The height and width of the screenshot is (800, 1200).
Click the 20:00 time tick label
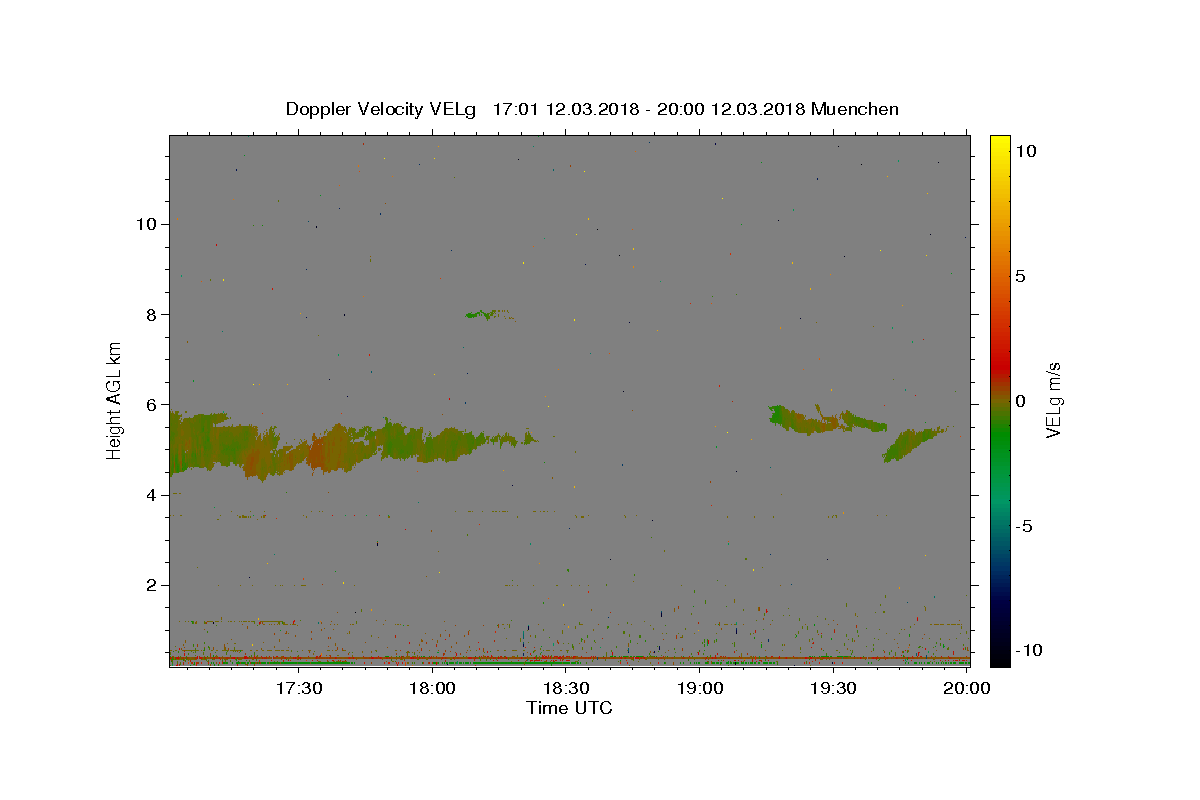pos(967,689)
